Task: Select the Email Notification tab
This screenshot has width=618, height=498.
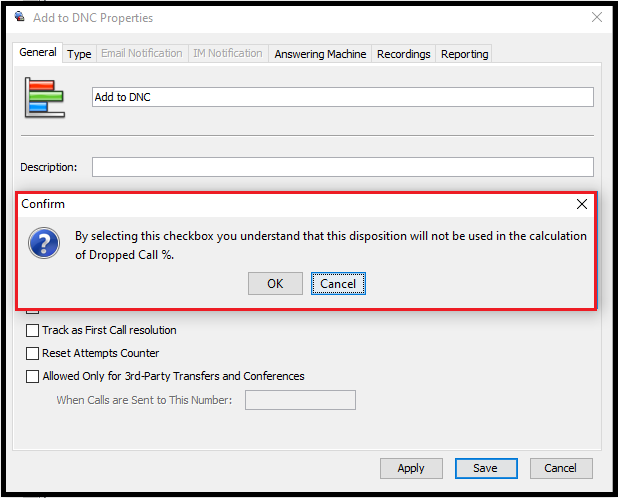Action: 142,53
